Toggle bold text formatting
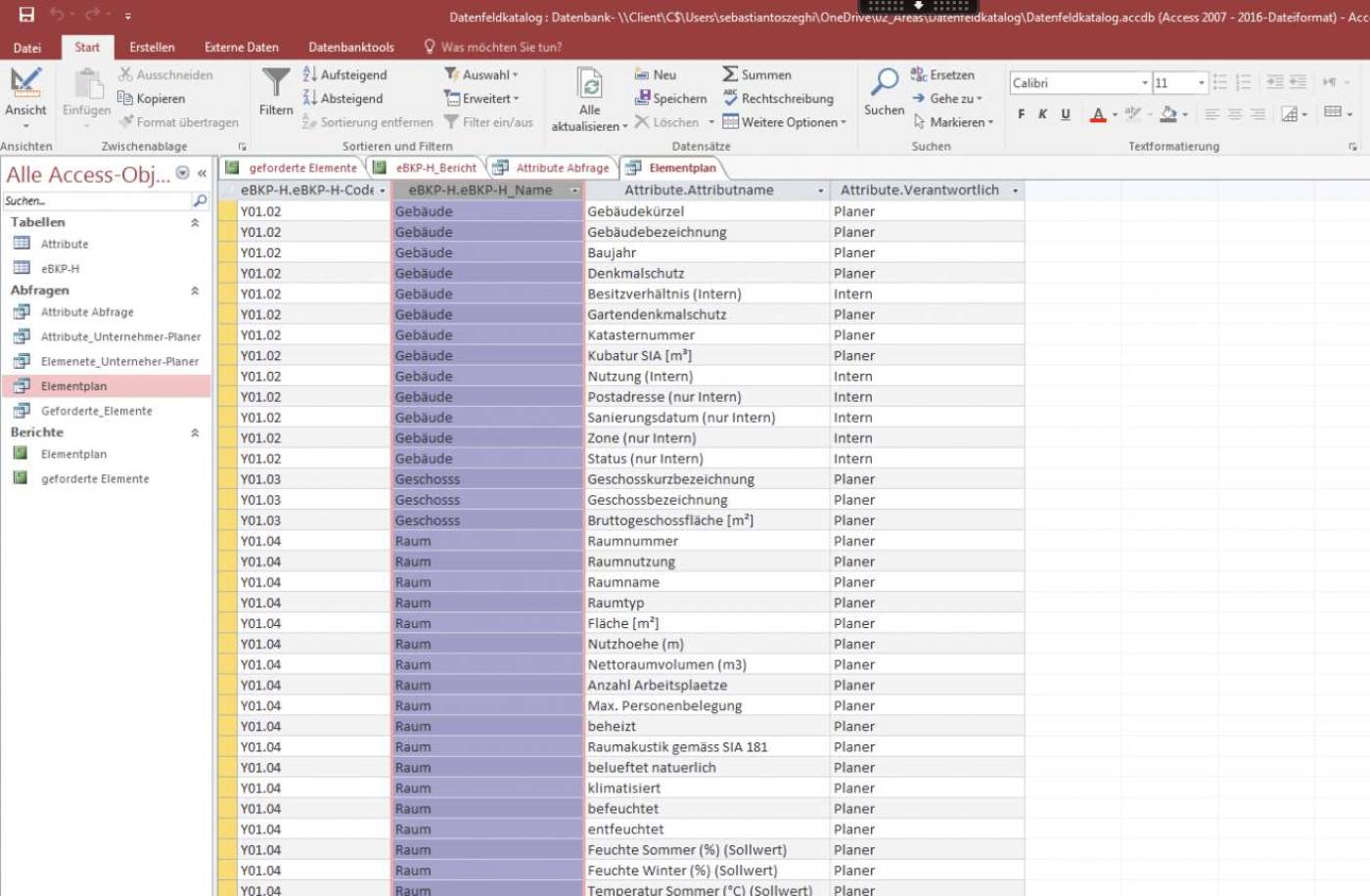 pyautogui.click(x=1021, y=114)
